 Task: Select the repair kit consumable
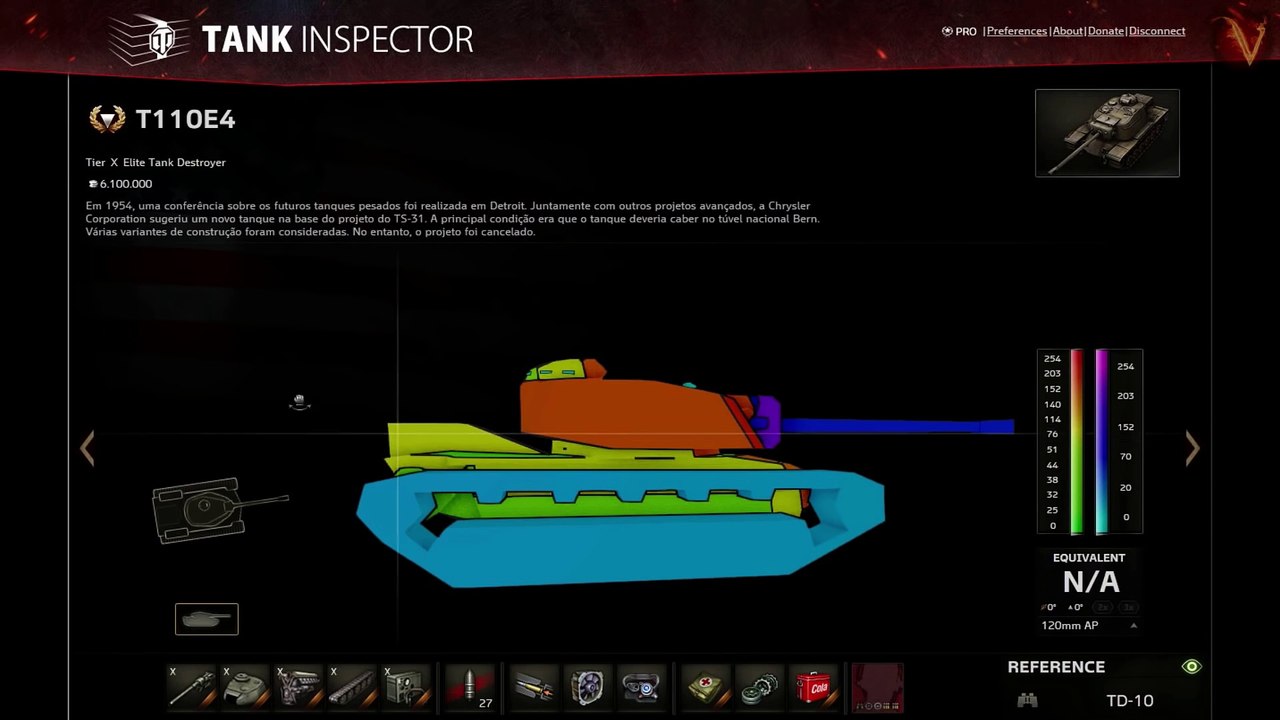760,687
